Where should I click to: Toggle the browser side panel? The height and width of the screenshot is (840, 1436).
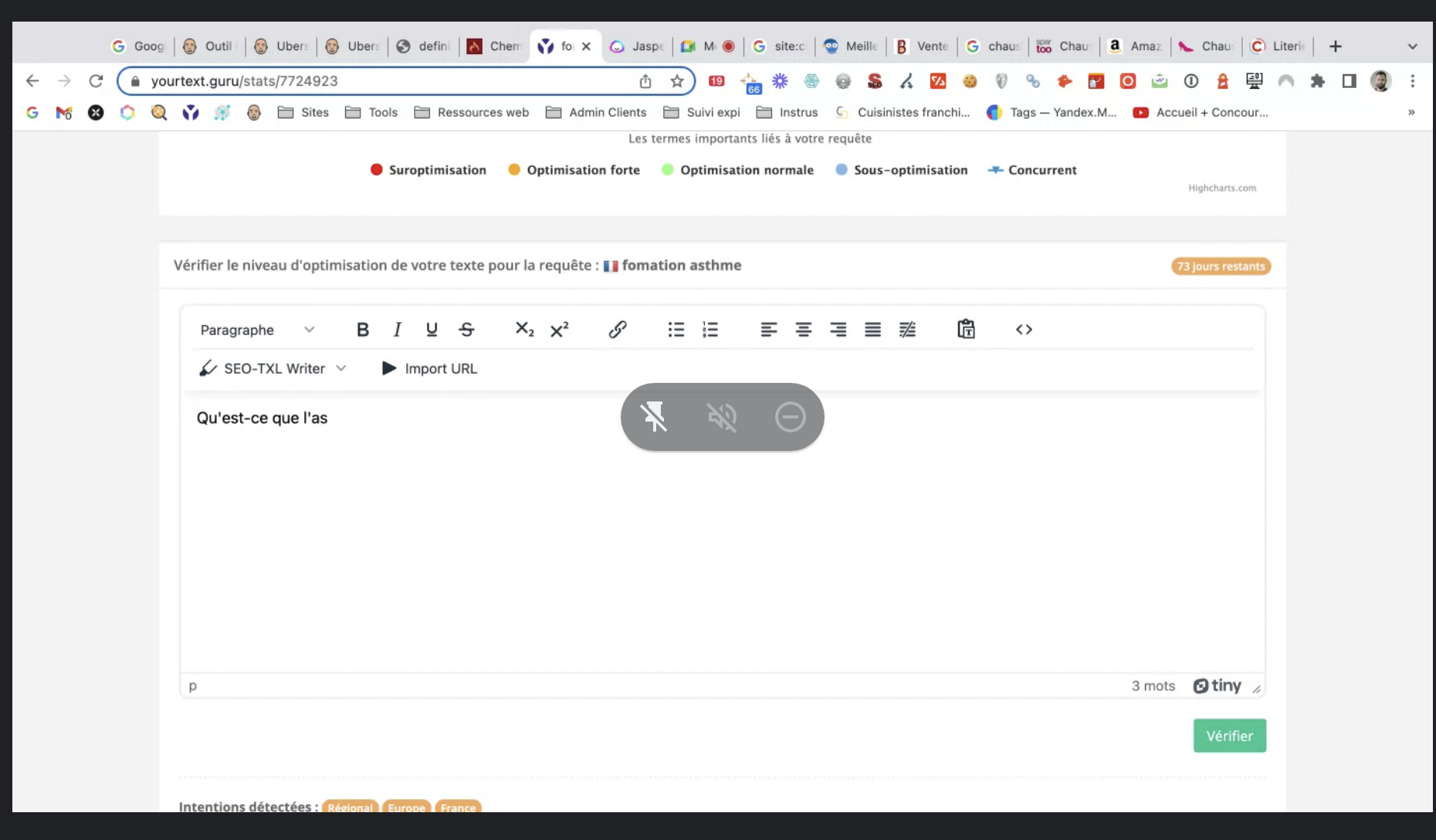coord(1349,81)
